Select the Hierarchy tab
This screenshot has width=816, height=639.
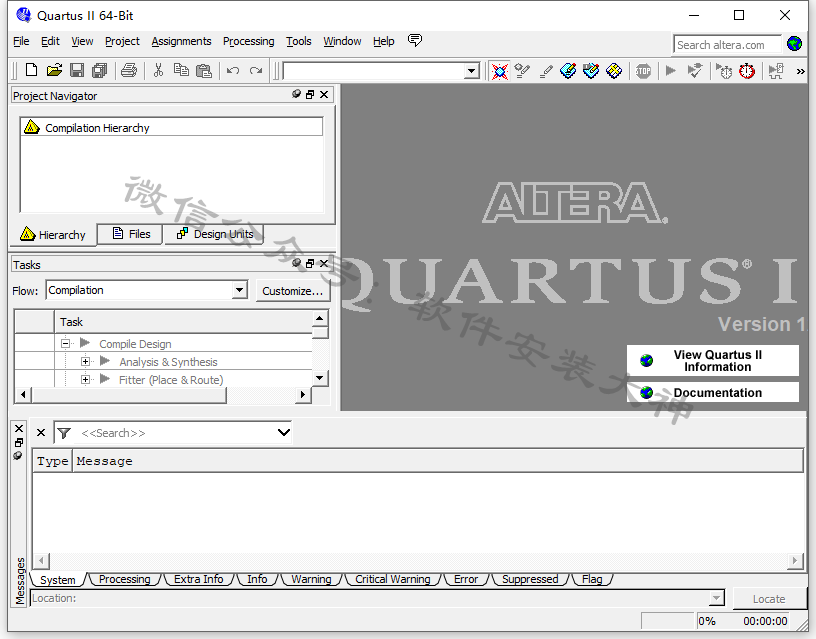pyautogui.click(x=53, y=235)
